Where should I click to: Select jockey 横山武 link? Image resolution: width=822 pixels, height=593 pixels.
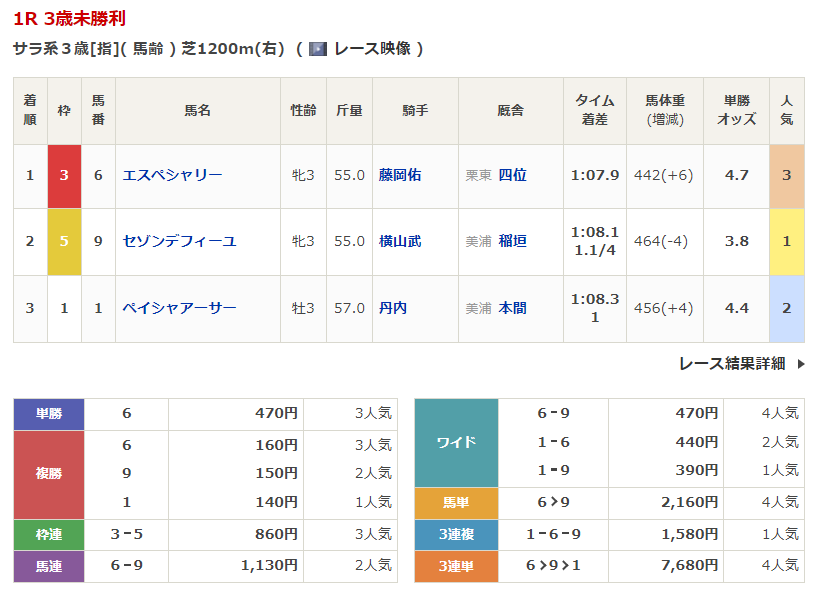pyautogui.click(x=400, y=241)
